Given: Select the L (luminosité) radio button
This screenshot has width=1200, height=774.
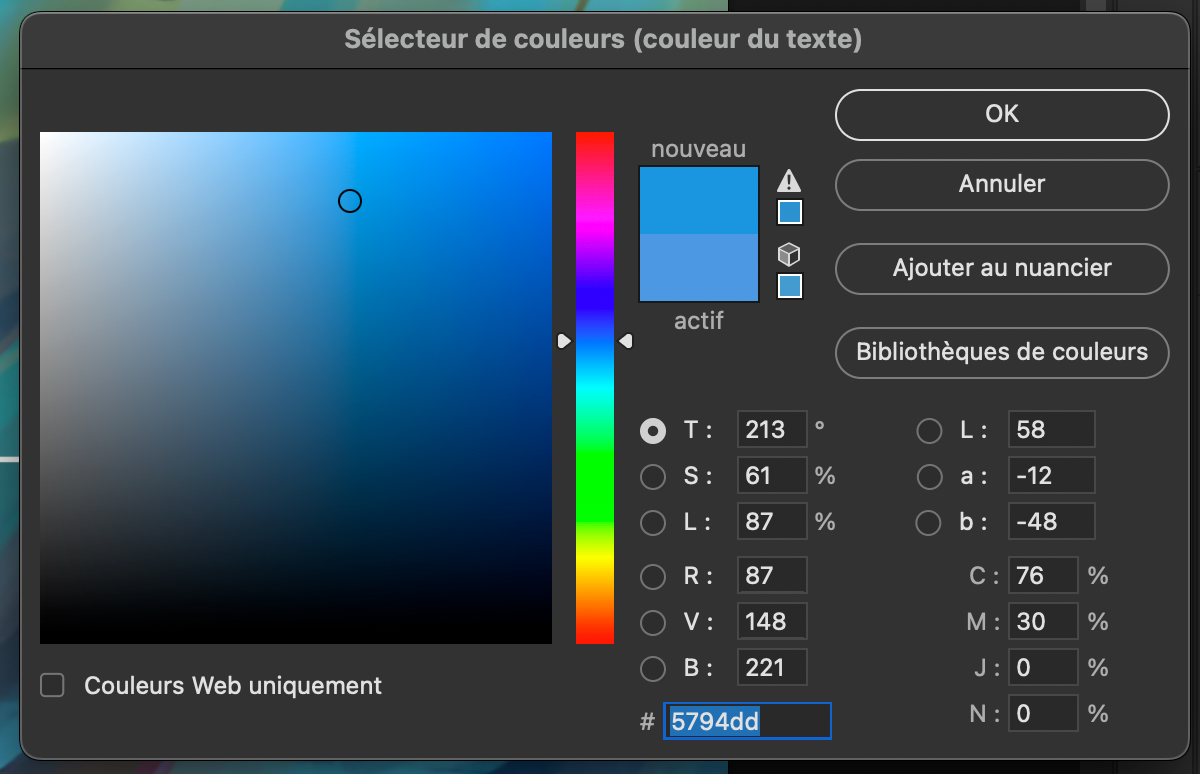Looking at the screenshot, I should click(653, 522).
